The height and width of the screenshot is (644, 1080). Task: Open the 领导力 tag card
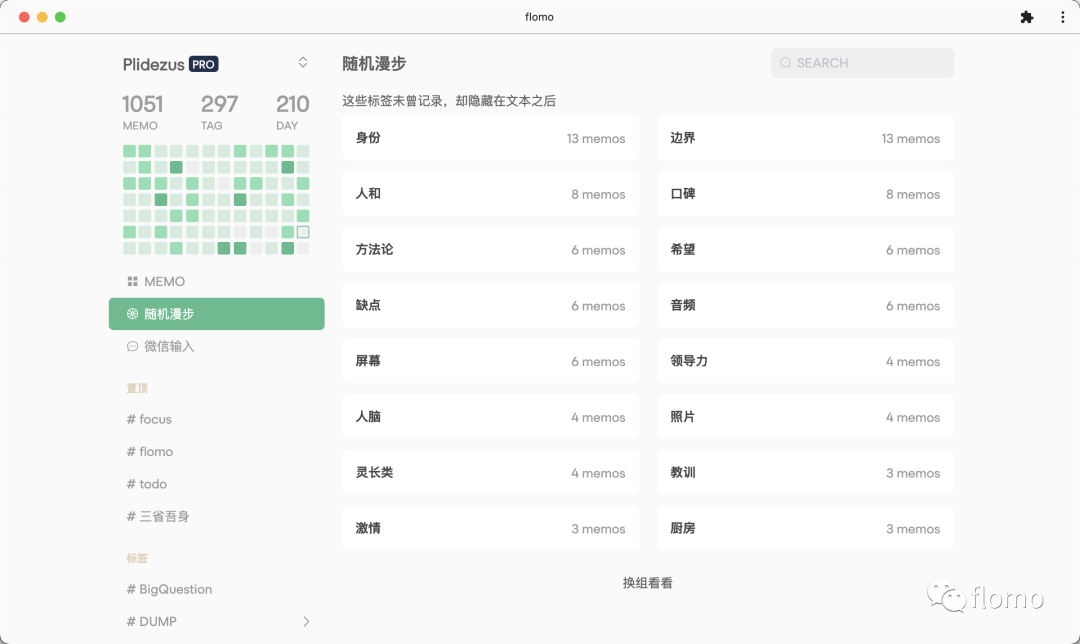(805, 361)
